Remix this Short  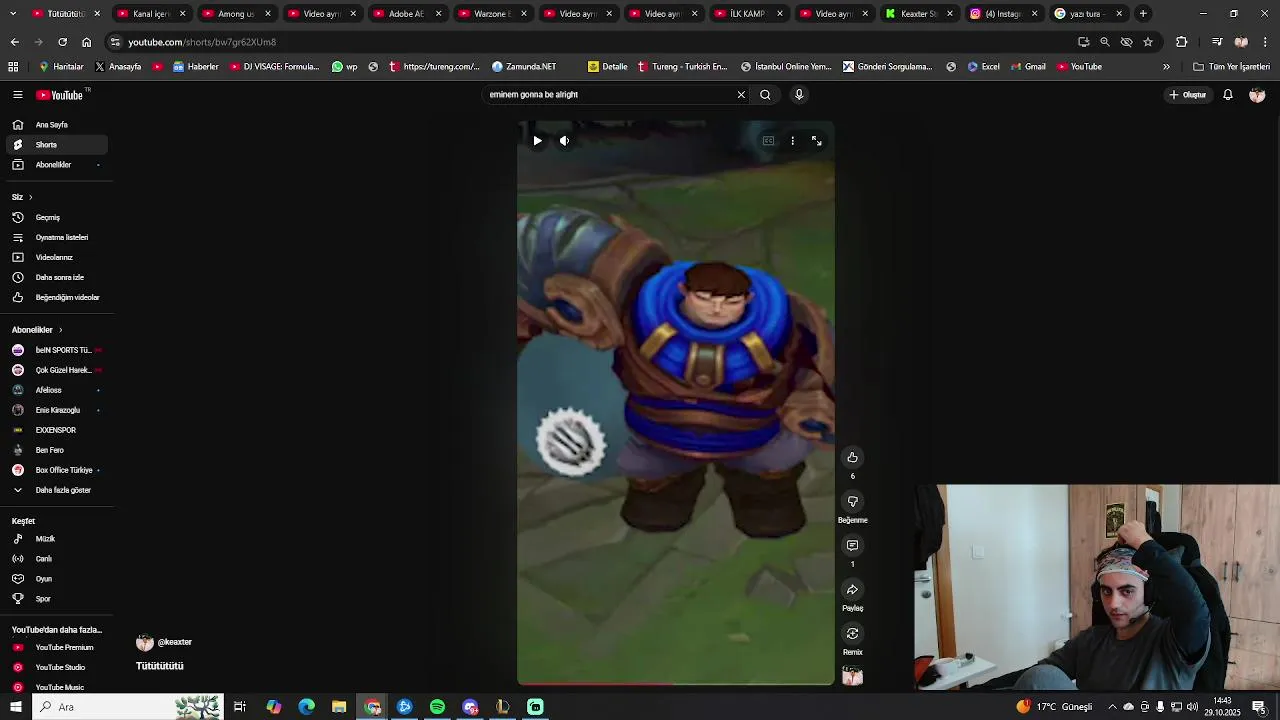852,634
